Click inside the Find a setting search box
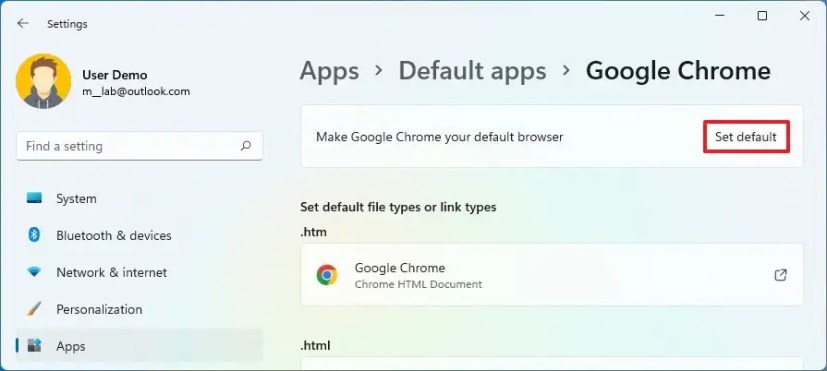The image size is (827, 371). (x=140, y=146)
